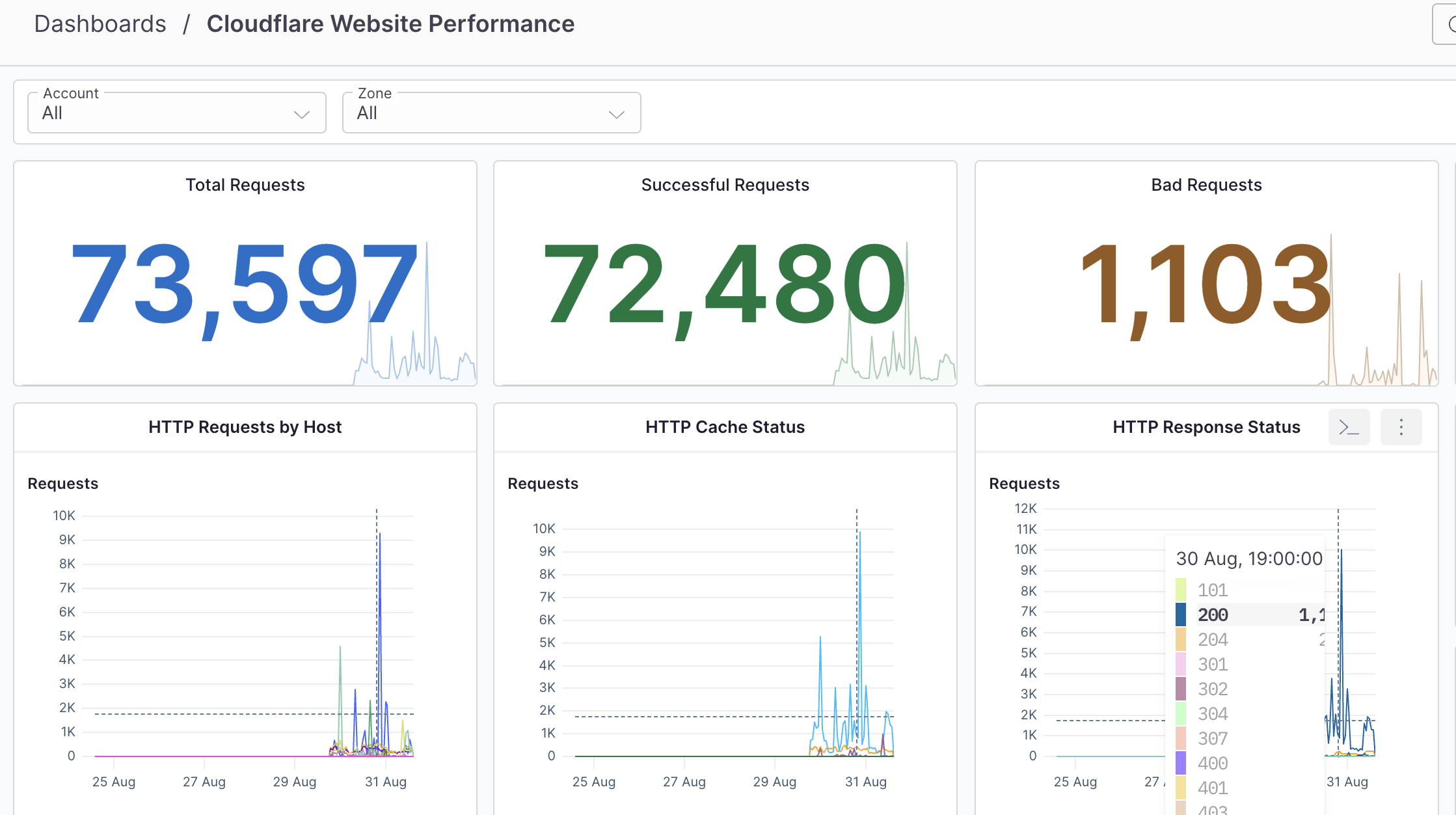Click the 101 entry in the response status tooltip
The width and height of the screenshot is (1456, 815).
tap(1212, 590)
